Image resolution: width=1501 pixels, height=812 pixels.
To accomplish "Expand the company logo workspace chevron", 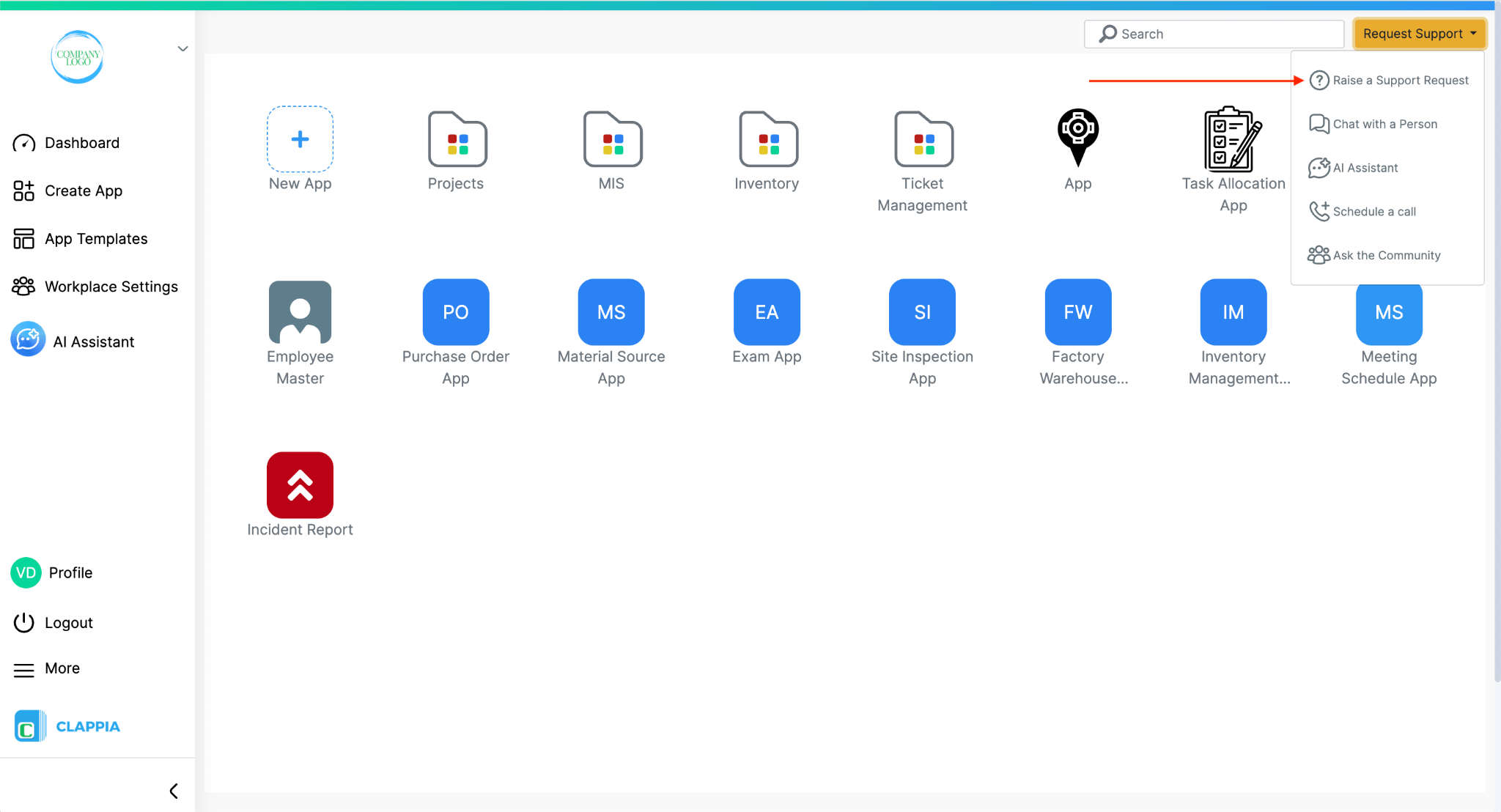I will tap(182, 49).
